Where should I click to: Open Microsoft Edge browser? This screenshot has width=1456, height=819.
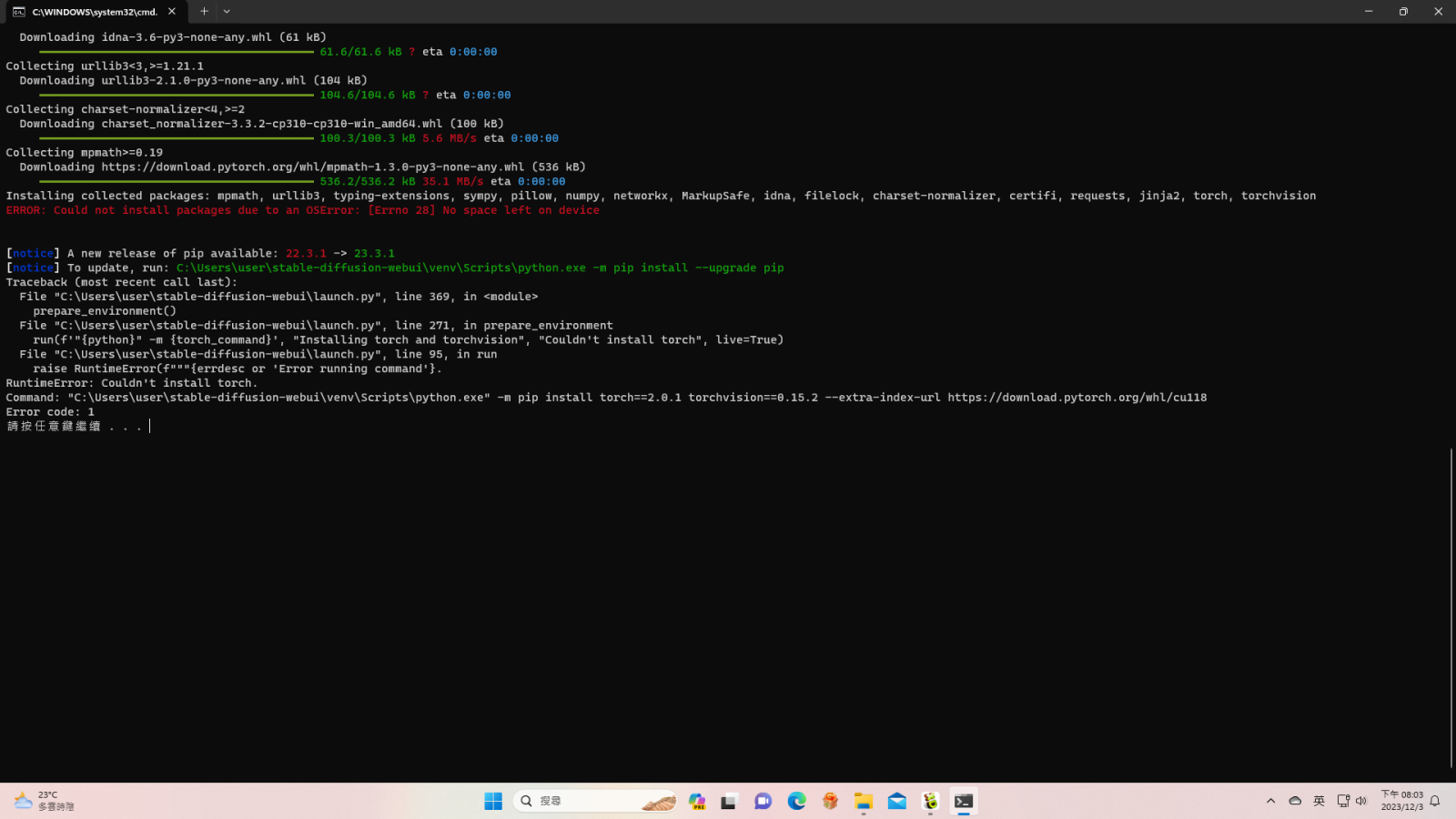click(796, 801)
